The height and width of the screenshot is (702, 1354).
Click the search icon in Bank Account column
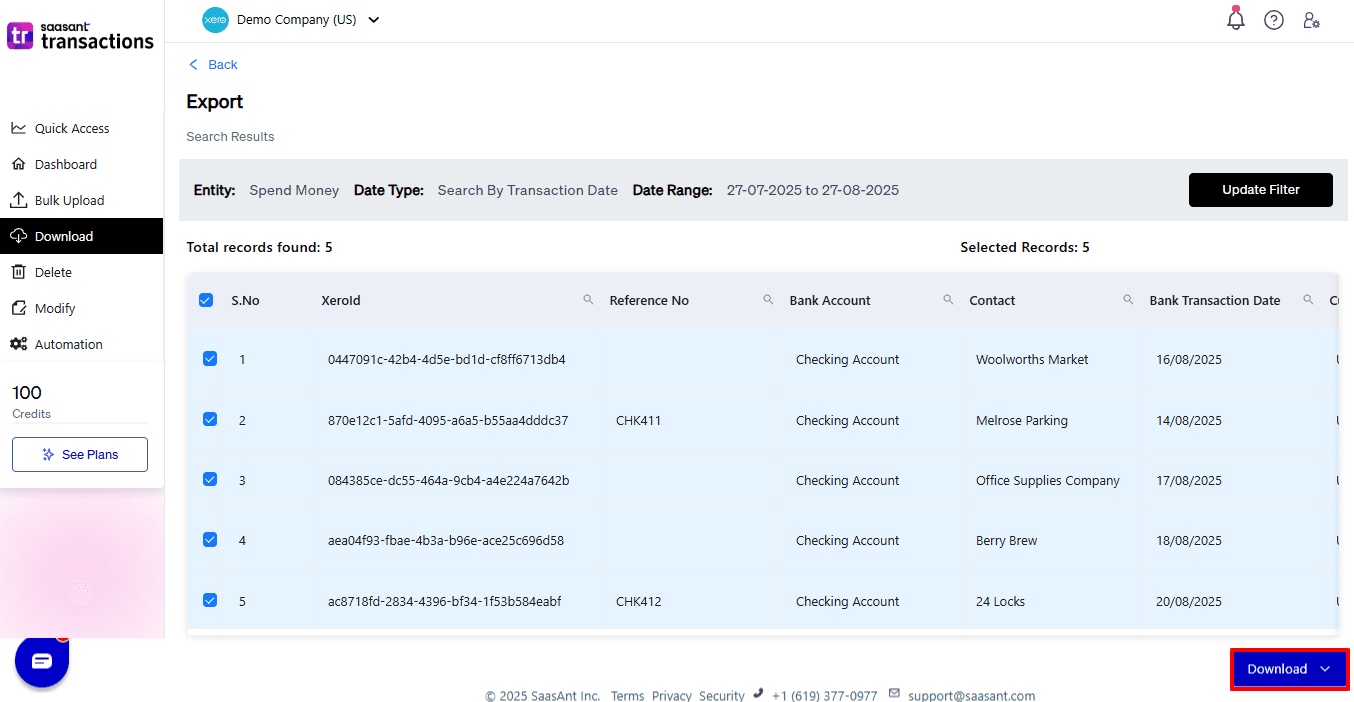(x=948, y=300)
